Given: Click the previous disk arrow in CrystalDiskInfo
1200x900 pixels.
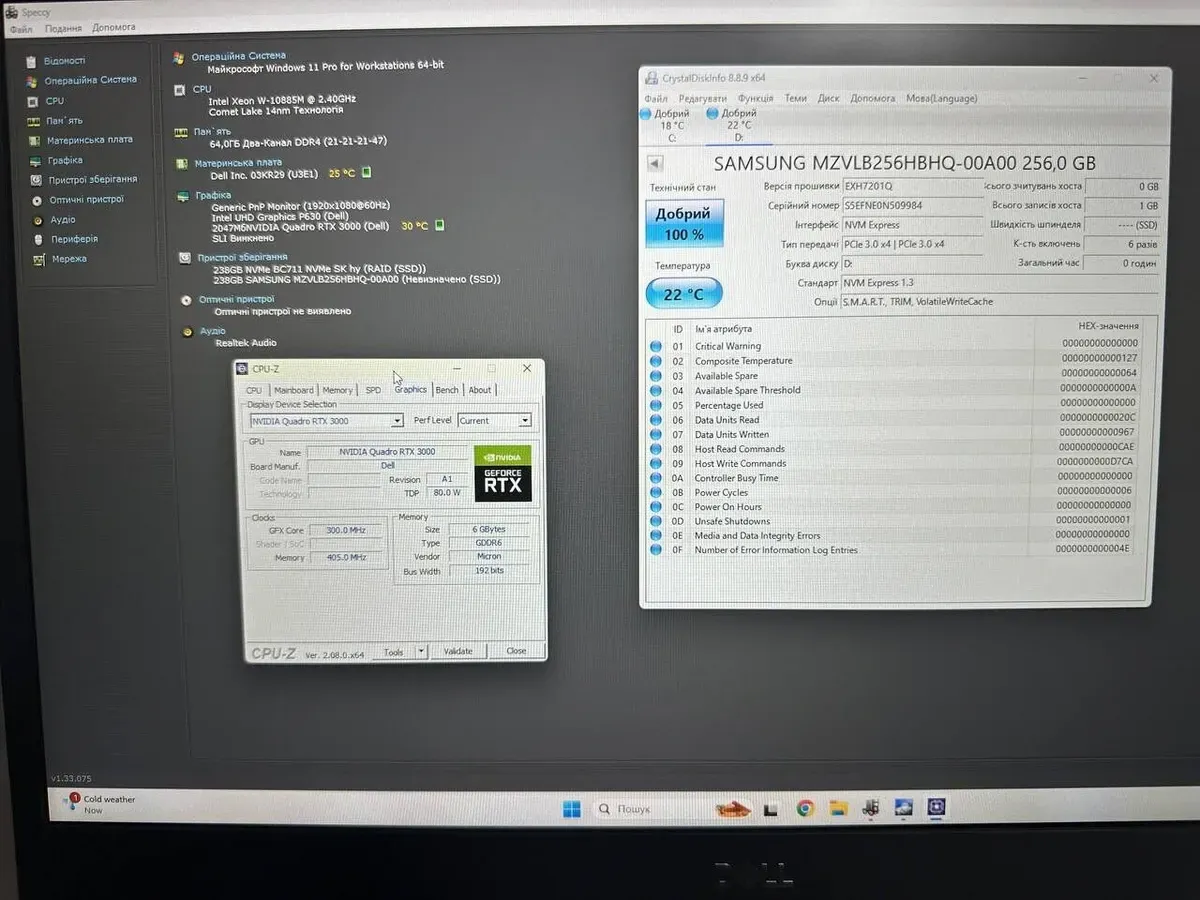Looking at the screenshot, I should click(655, 164).
